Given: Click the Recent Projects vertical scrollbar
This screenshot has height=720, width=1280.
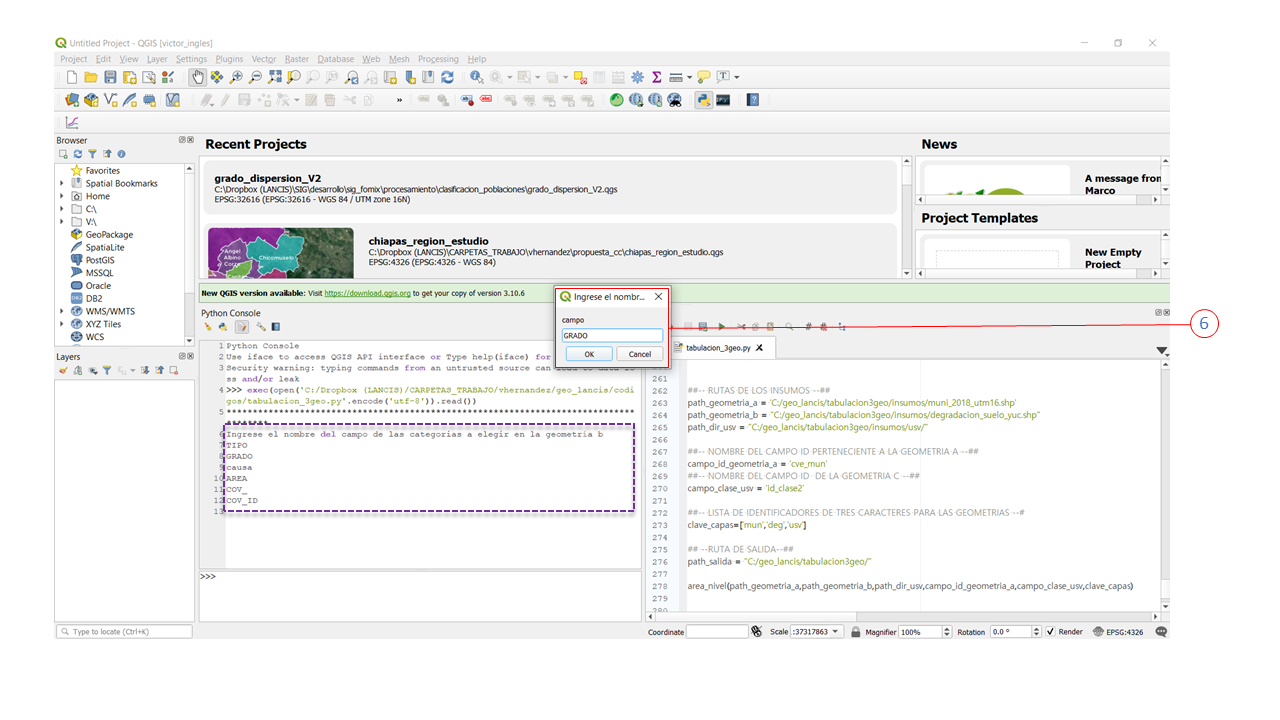Looking at the screenshot, I should click(907, 215).
